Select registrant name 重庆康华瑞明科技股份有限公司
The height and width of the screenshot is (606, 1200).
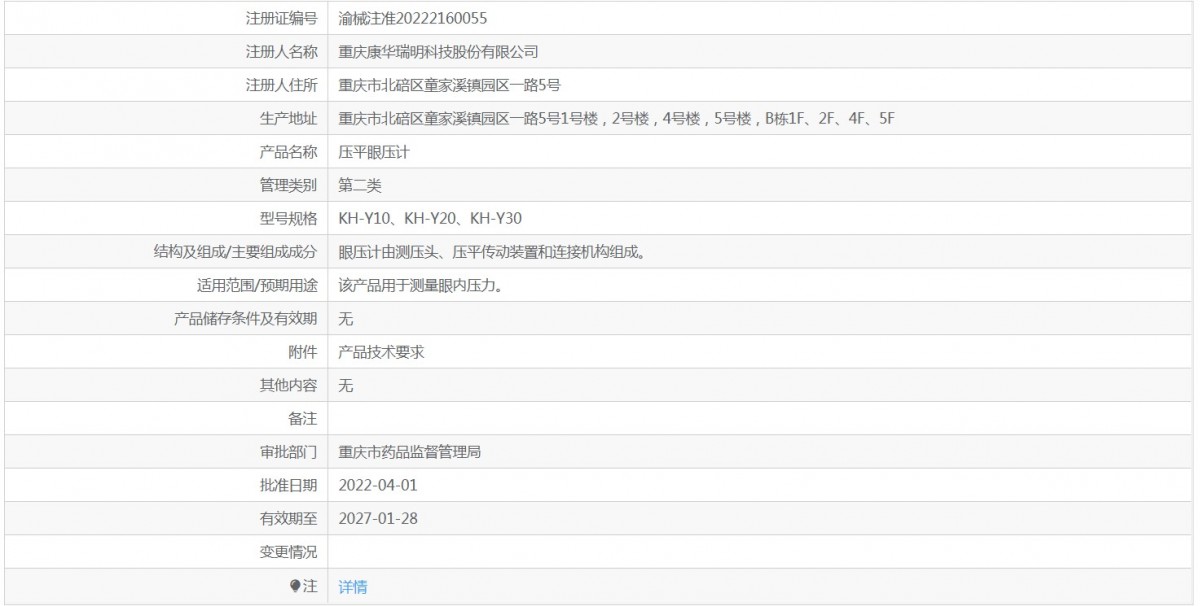439,52
